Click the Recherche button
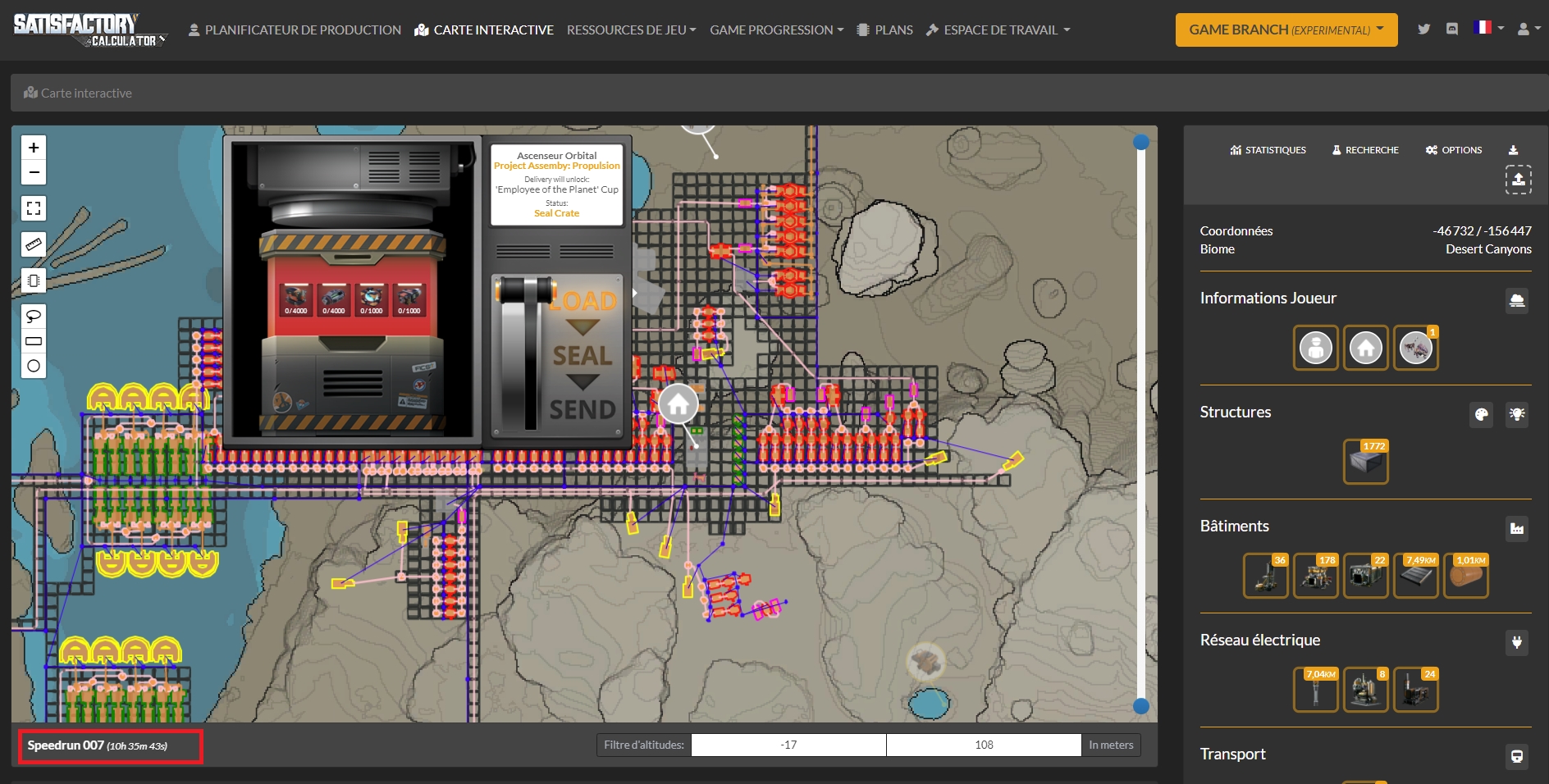Image resolution: width=1549 pixels, height=784 pixels. point(1365,150)
